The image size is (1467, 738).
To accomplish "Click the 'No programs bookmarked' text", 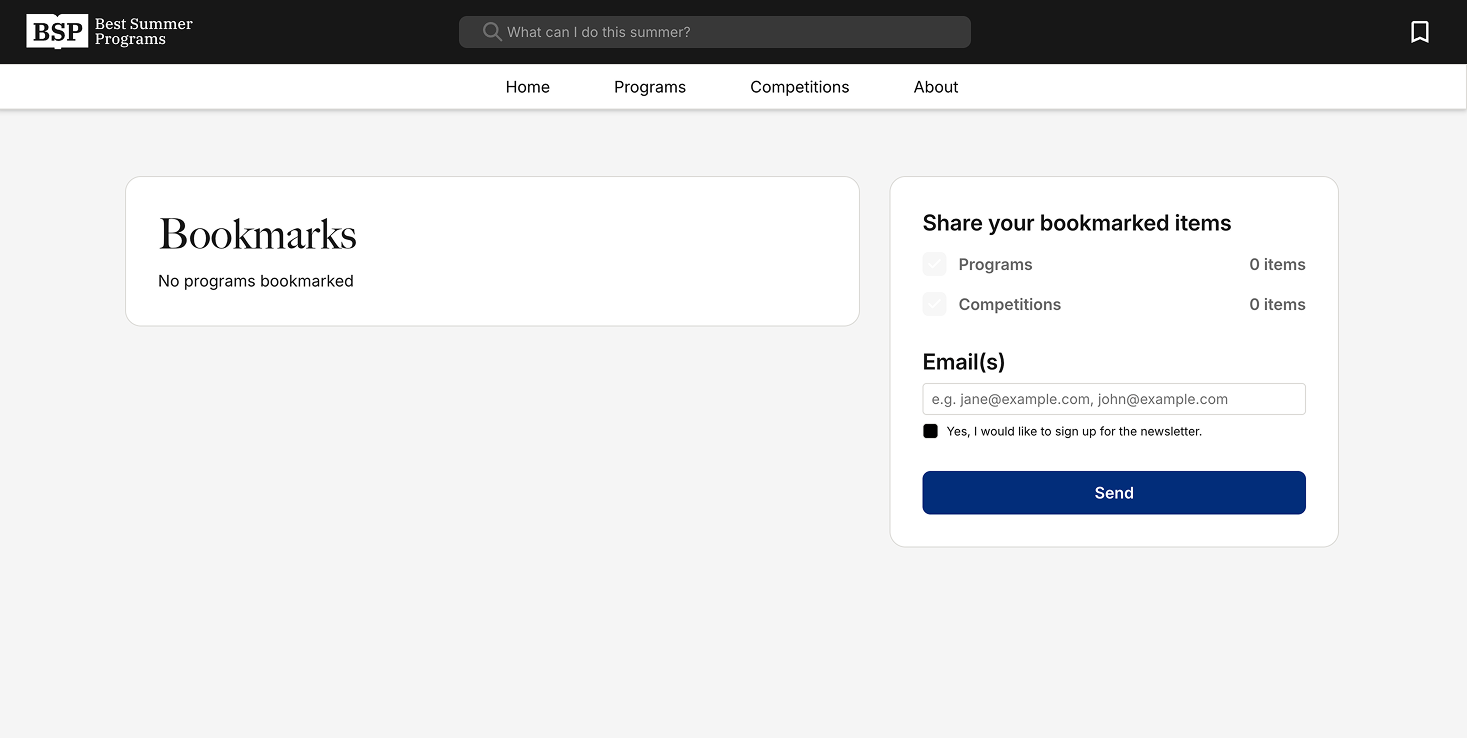I will pos(256,281).
